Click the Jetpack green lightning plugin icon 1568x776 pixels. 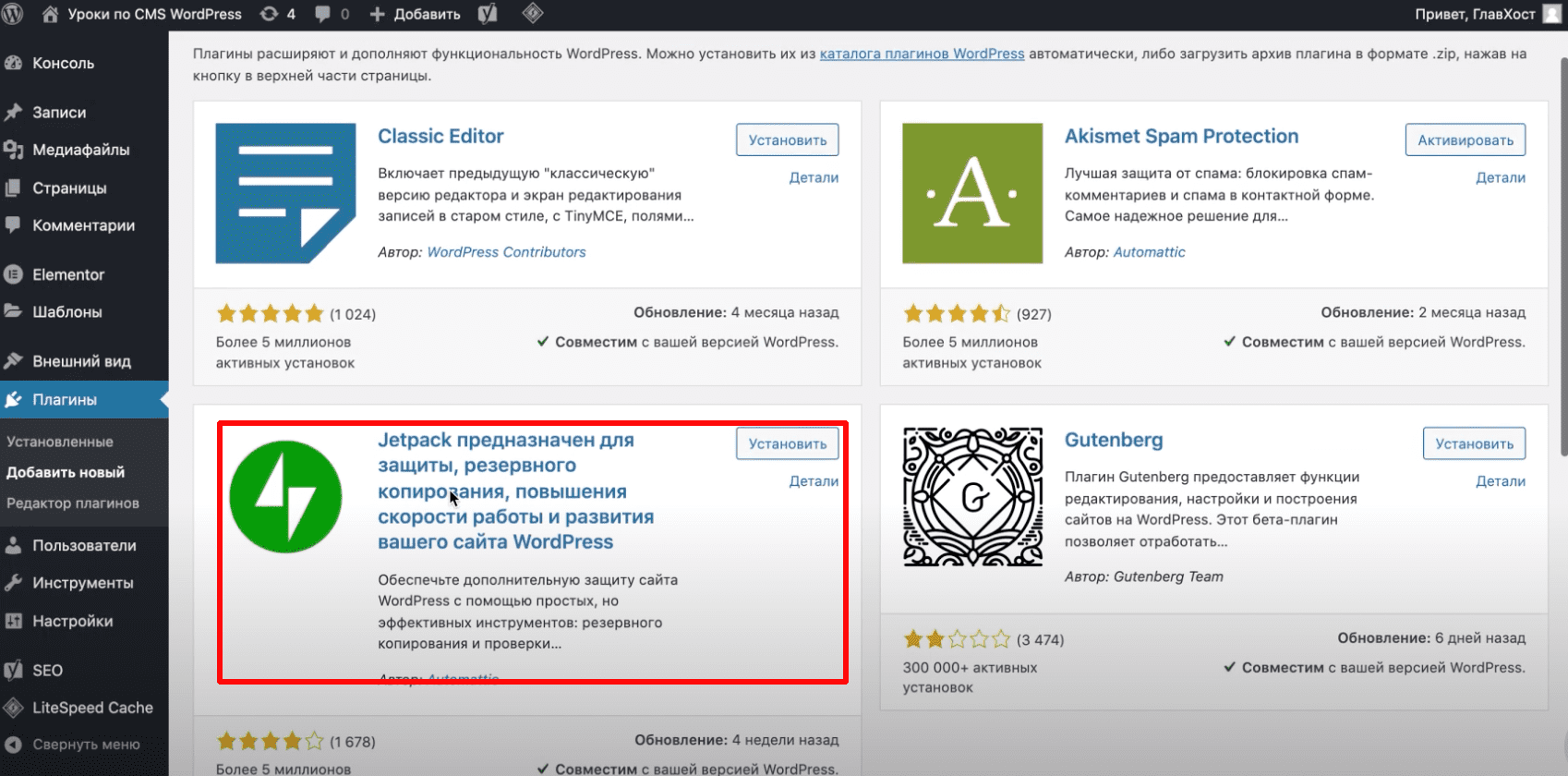tap(285, 497)
